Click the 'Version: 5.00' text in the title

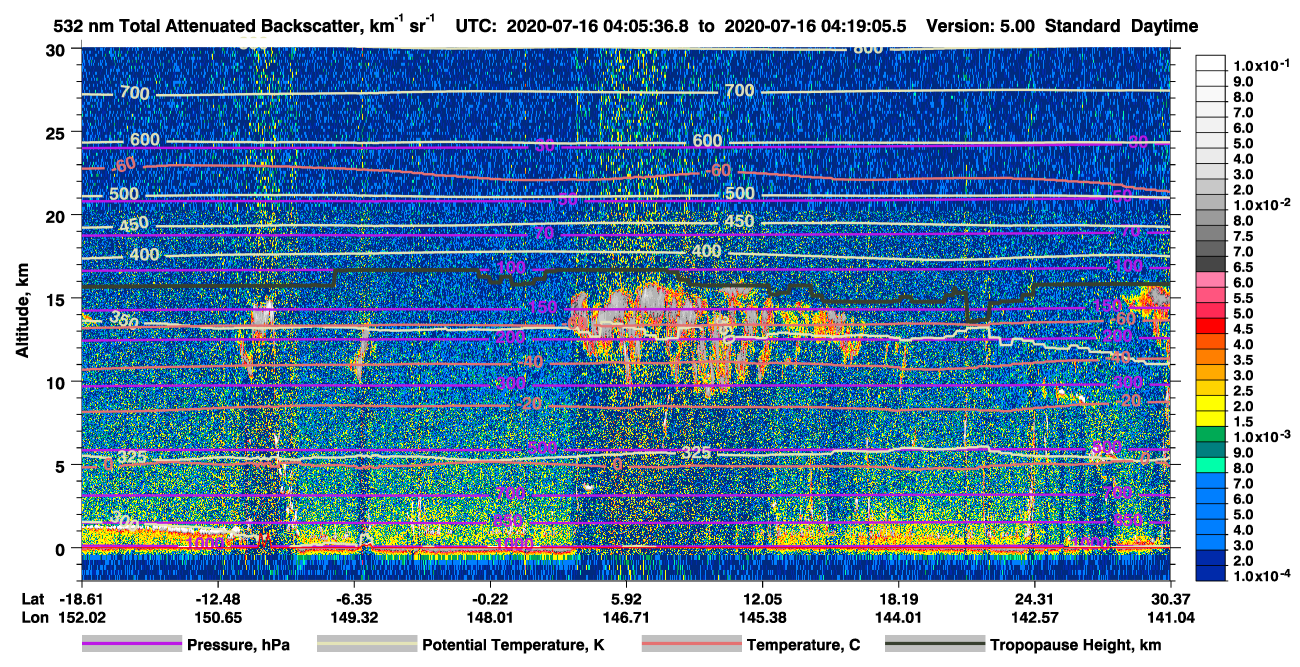point(982,26)
